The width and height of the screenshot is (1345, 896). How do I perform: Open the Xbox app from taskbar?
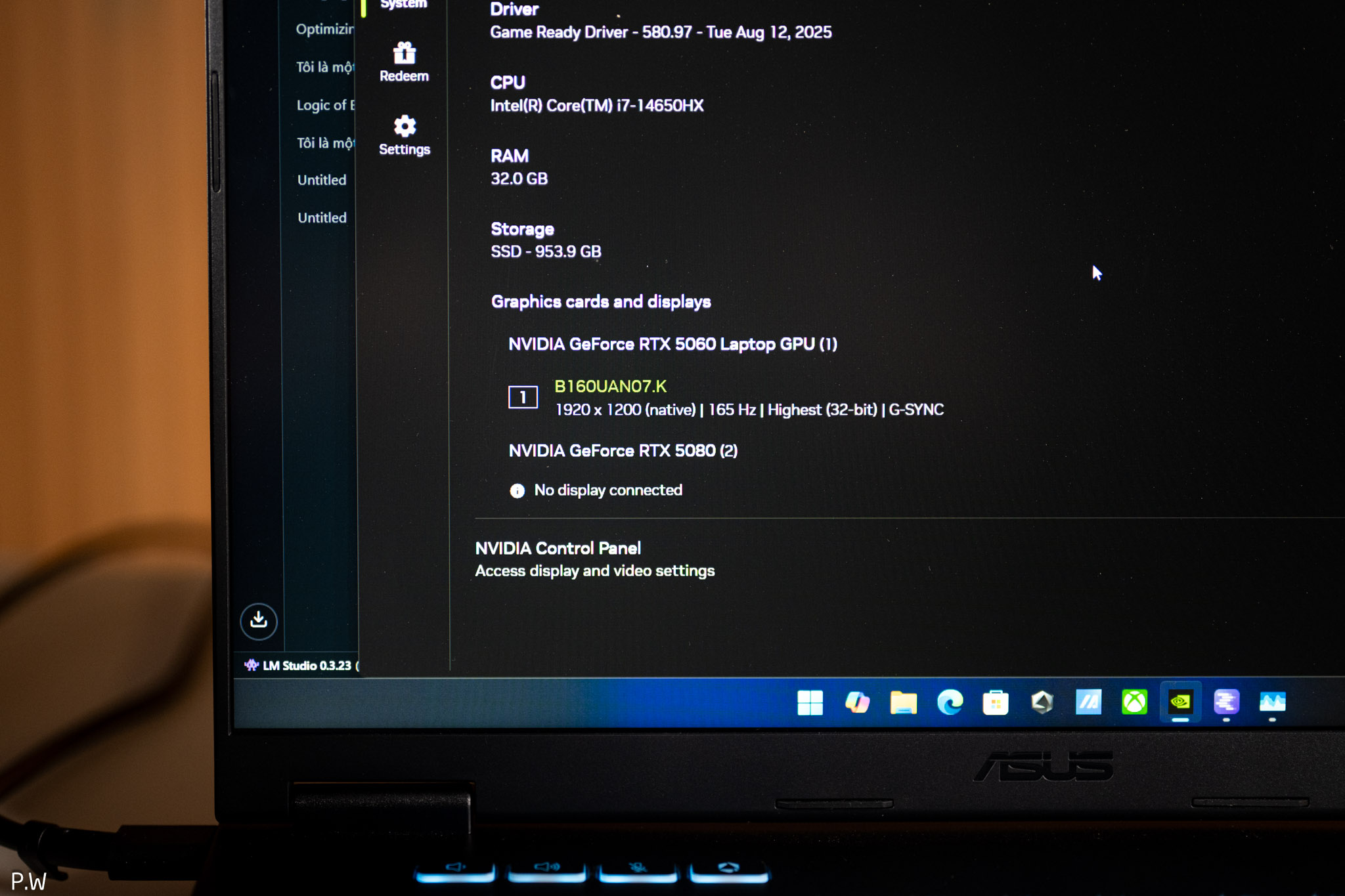click(1134, 702)
